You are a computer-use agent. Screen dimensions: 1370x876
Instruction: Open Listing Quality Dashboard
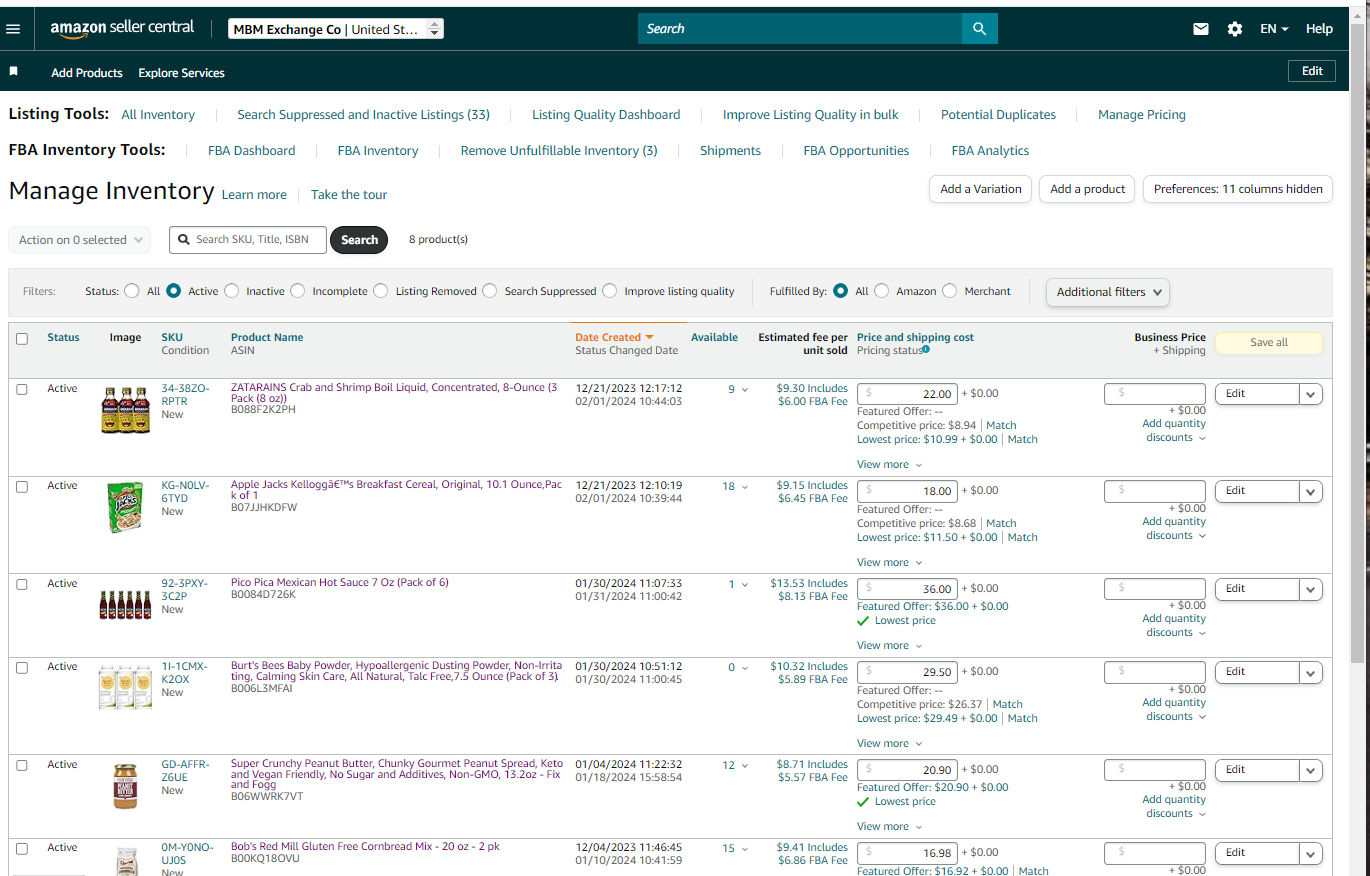606,115
